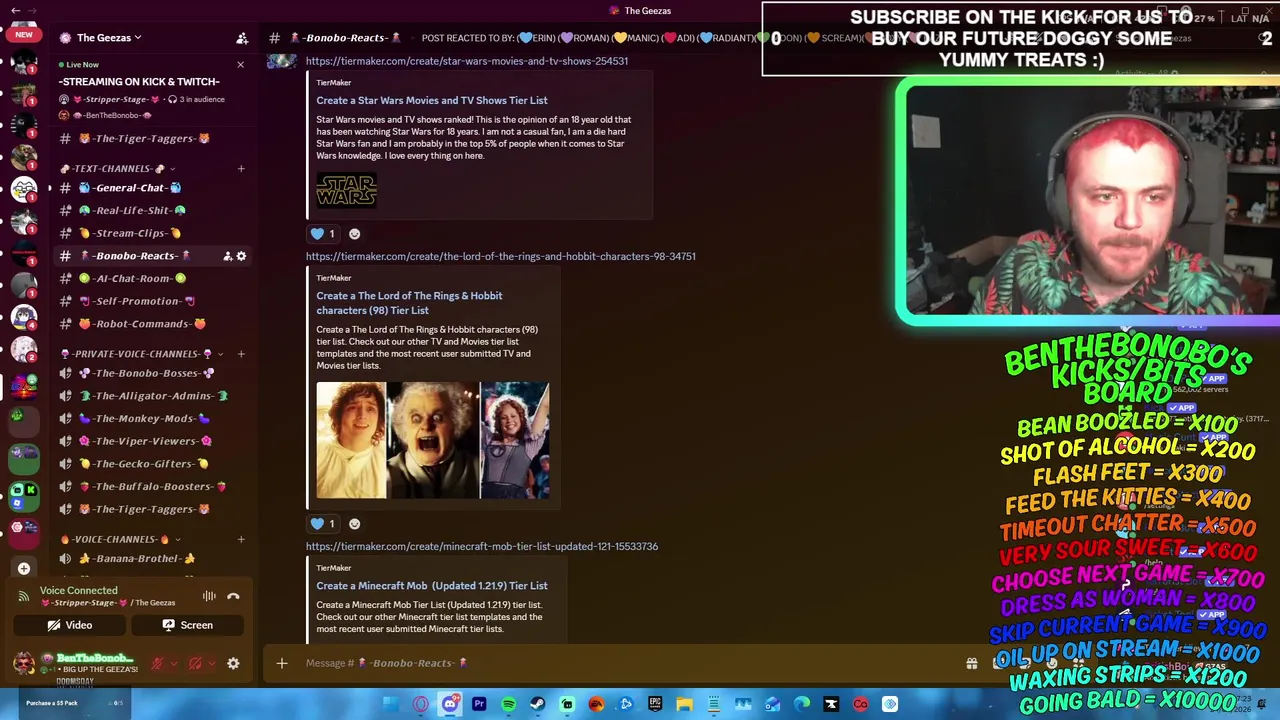Open Windows Start menu
Viewport: 1280px width, 720px height.
(x=391, y=704)
